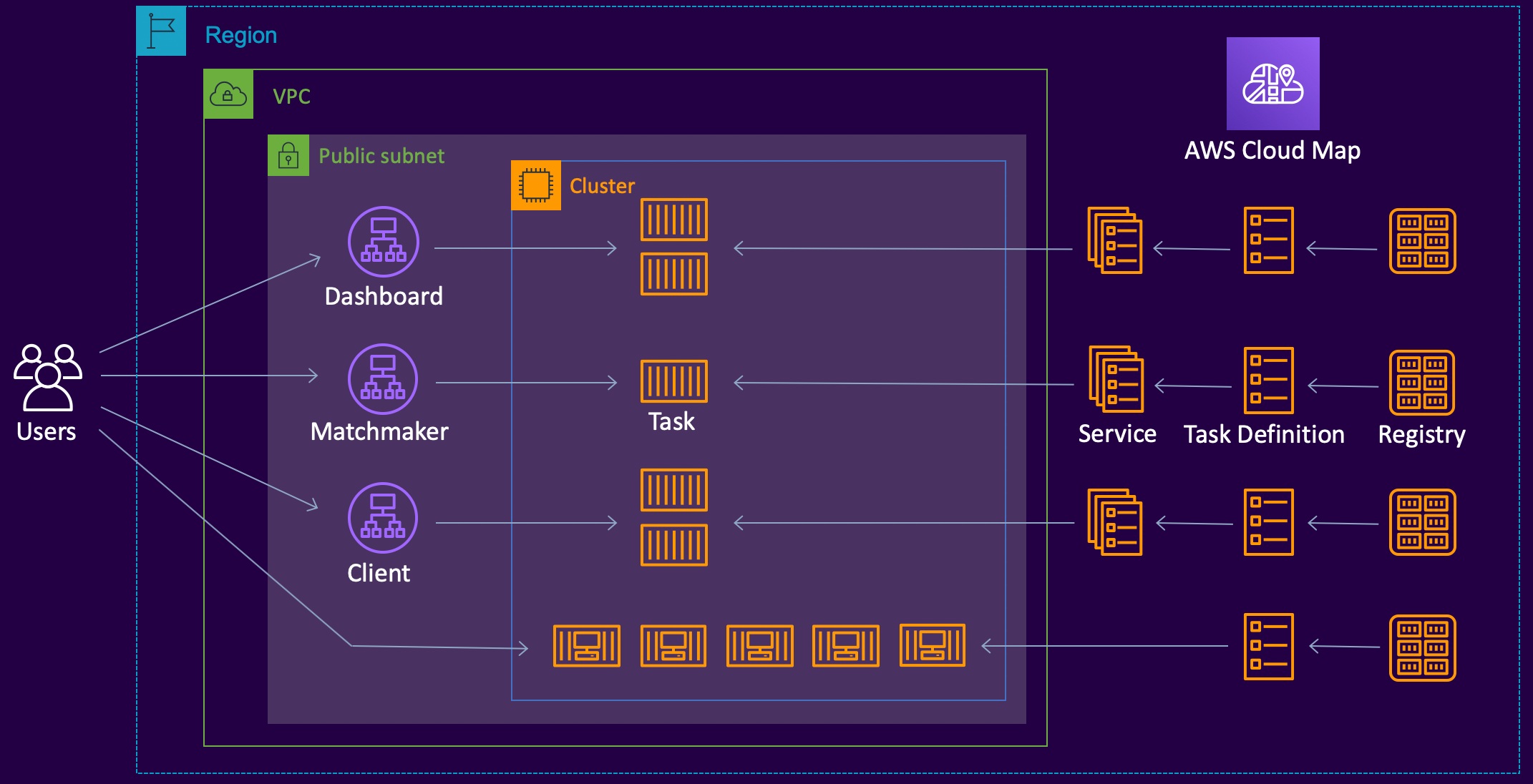This screenshot has width=1533, height=784.
Task: Click Task Definition icon above its label
Action: 1269,381
